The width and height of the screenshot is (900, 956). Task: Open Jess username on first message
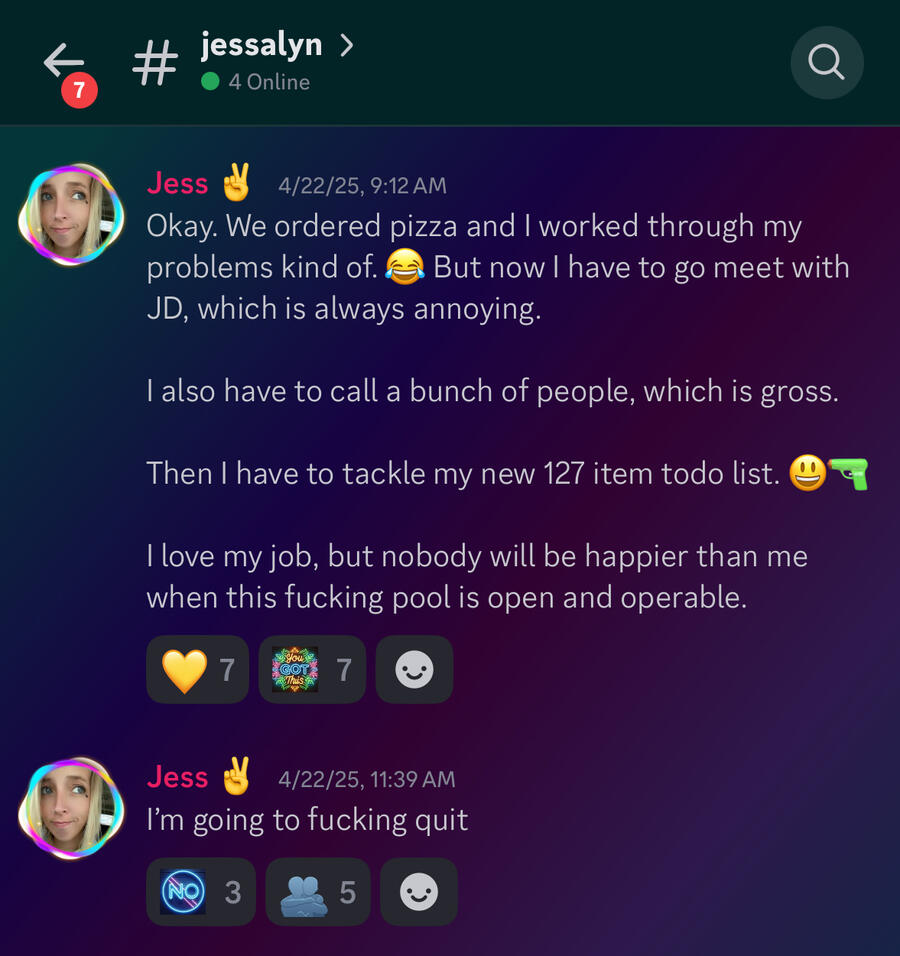click(x=177, y=183)
